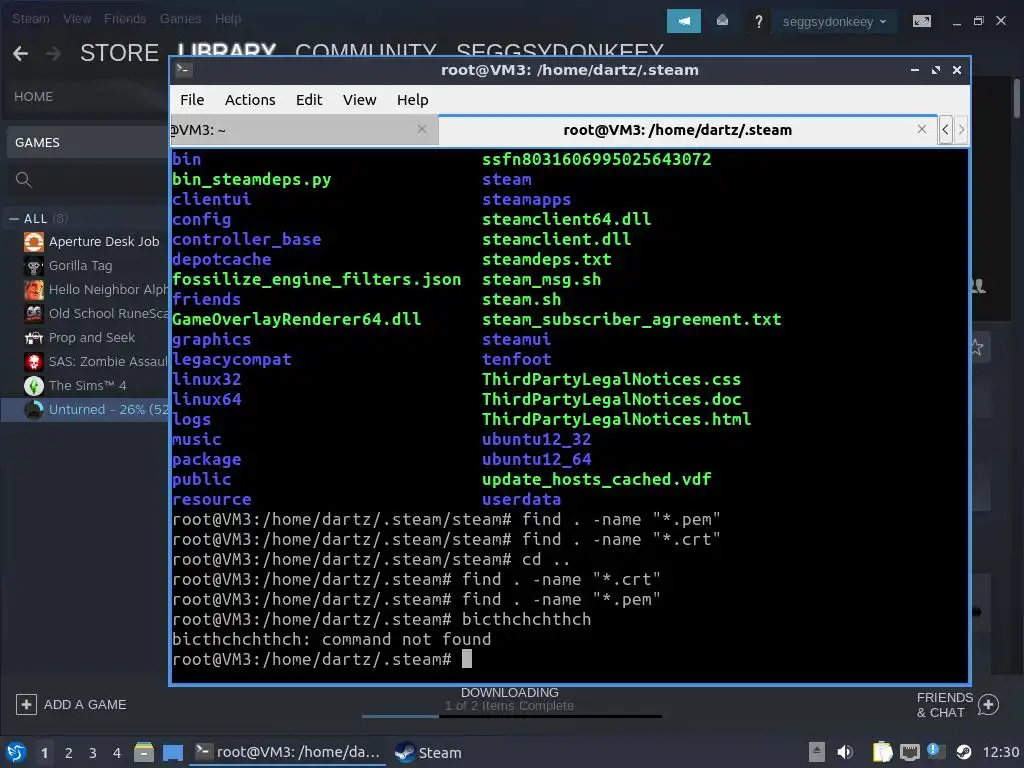Viewport: 1024px width, 768px height.
Task: Click ADD A GAME button
Action: pyautogui.click(x=71, y=705)
